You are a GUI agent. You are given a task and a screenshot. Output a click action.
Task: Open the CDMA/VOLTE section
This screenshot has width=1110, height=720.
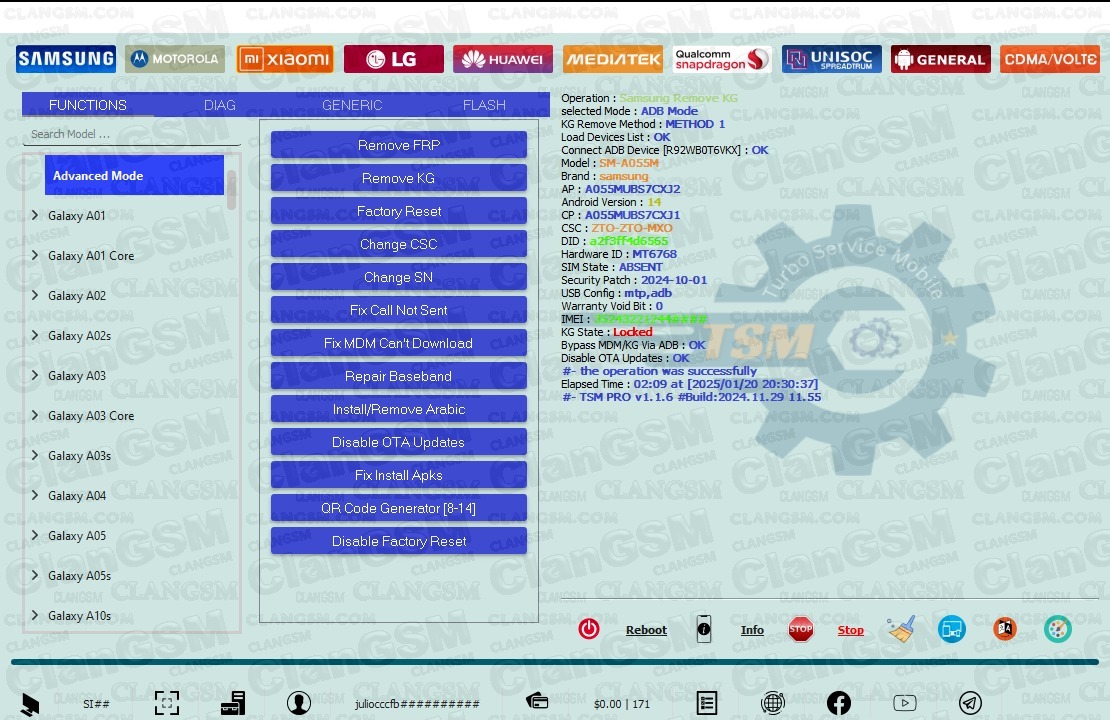click(1051, 59)
